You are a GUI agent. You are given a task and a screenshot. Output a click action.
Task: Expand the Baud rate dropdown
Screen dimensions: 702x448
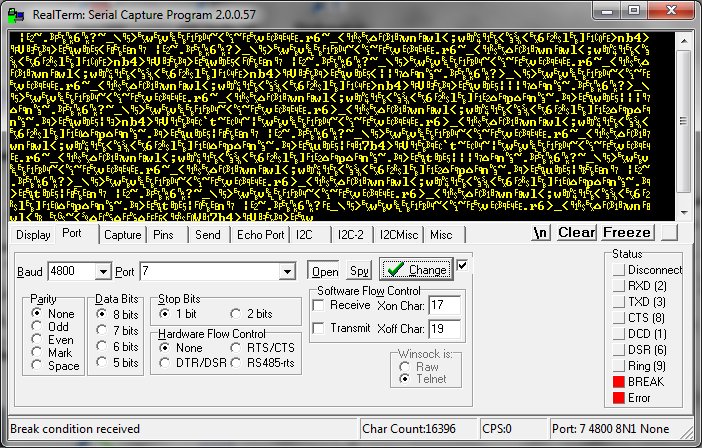pyautogui.click(x=103, y=271)
